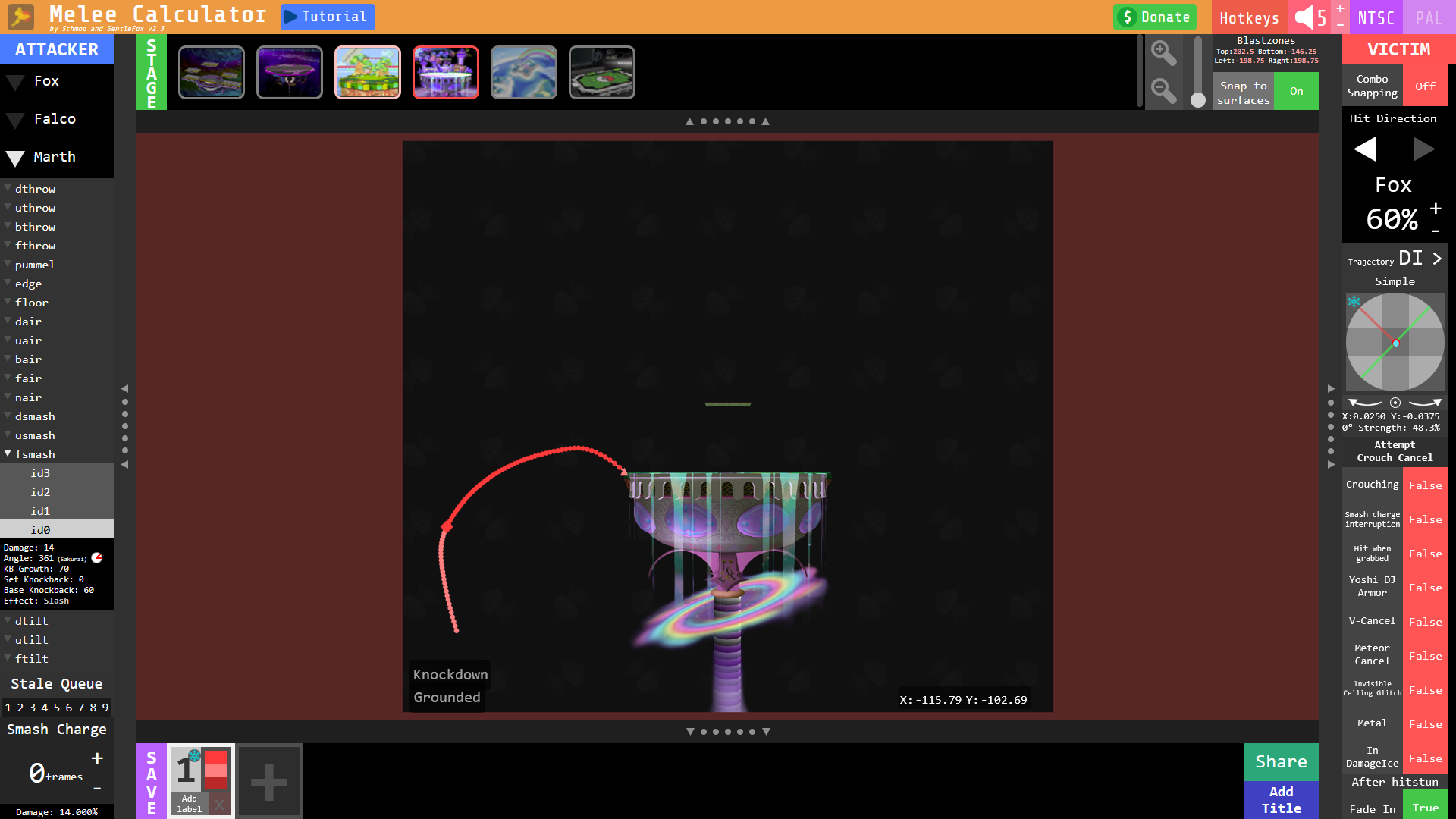
Task: Collapse top panel with up arrow handle
Action: click(x=728, y=121)
